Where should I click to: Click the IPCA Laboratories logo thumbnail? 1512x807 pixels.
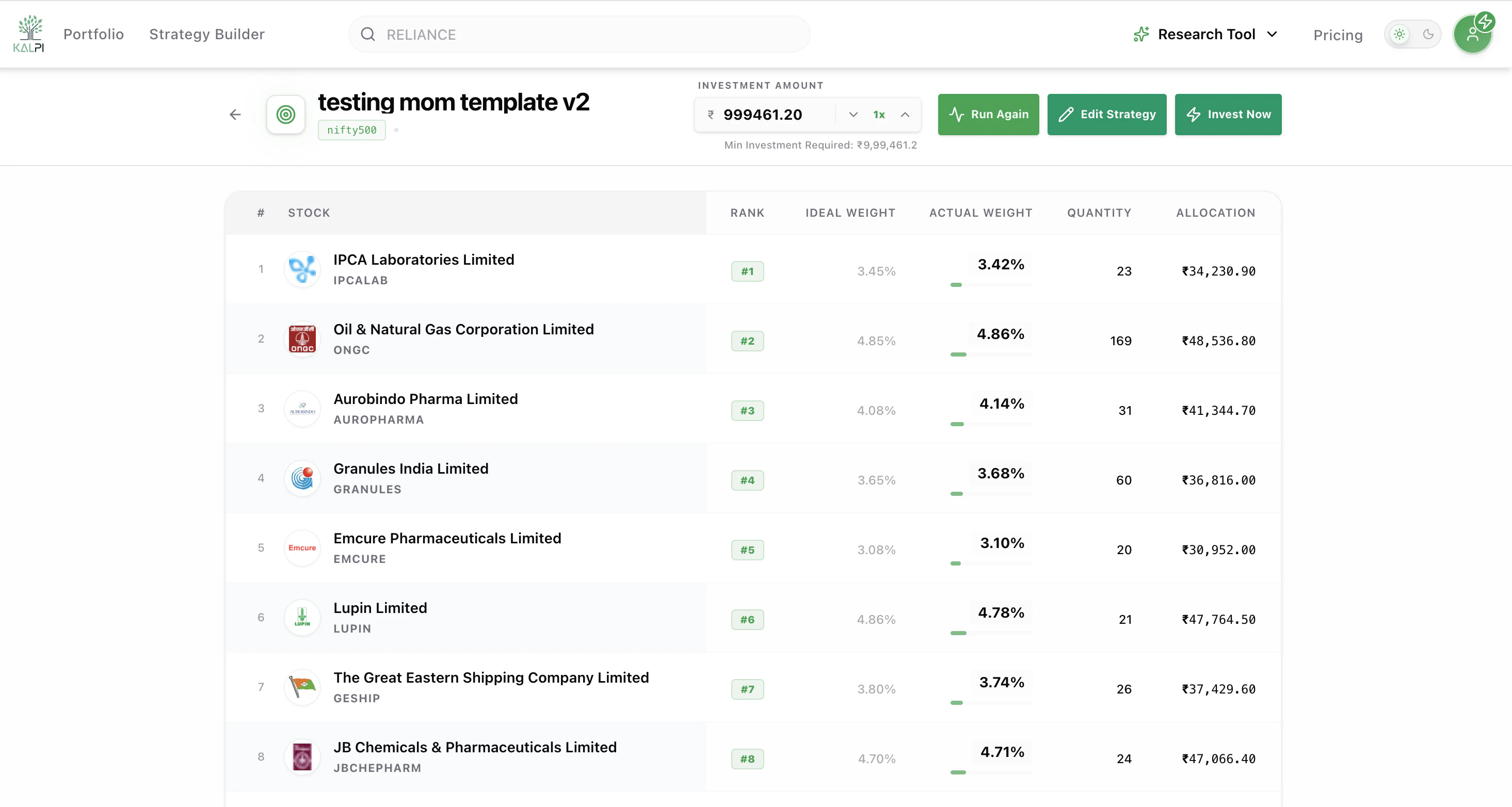pyautogui.click(x=302, y=269)
